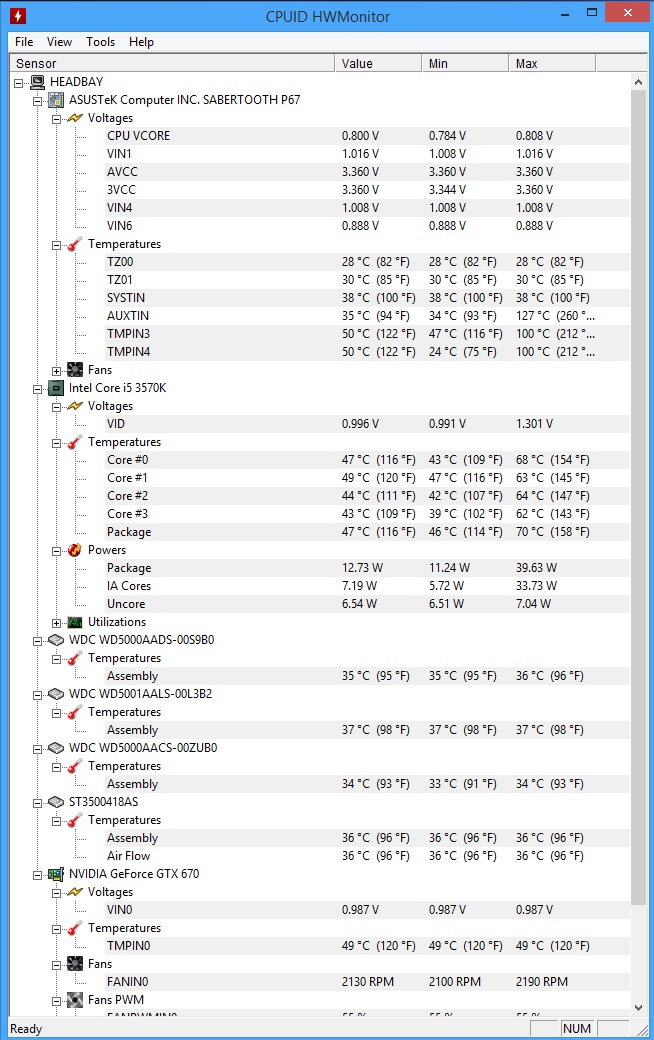The width and height of the screenshot is (654, 1040).
Task: Click the vertical scrollbar thumb
Action: (x=638, y=497)
